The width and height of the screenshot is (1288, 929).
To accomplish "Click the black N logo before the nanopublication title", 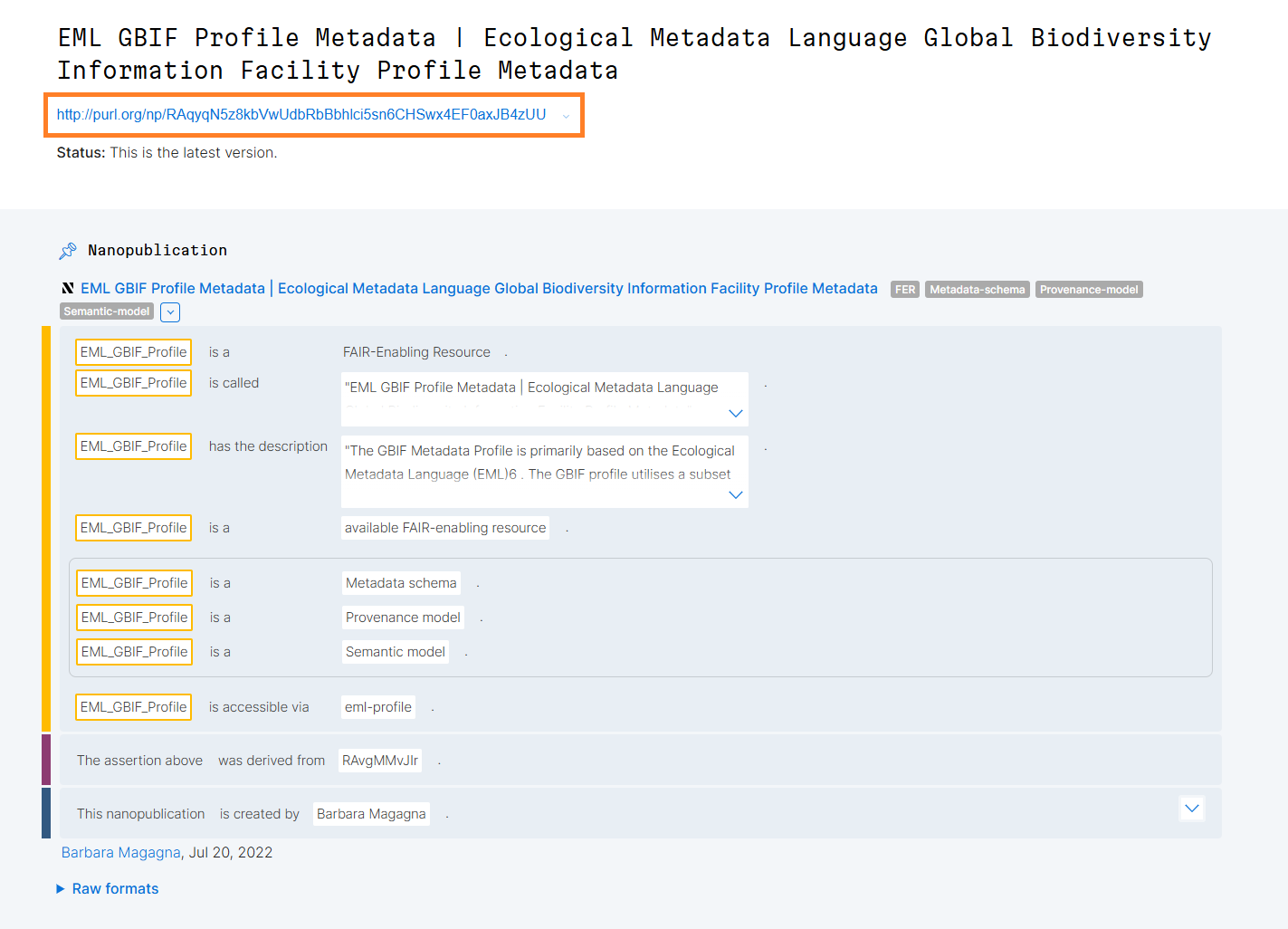I will (68, 289).
